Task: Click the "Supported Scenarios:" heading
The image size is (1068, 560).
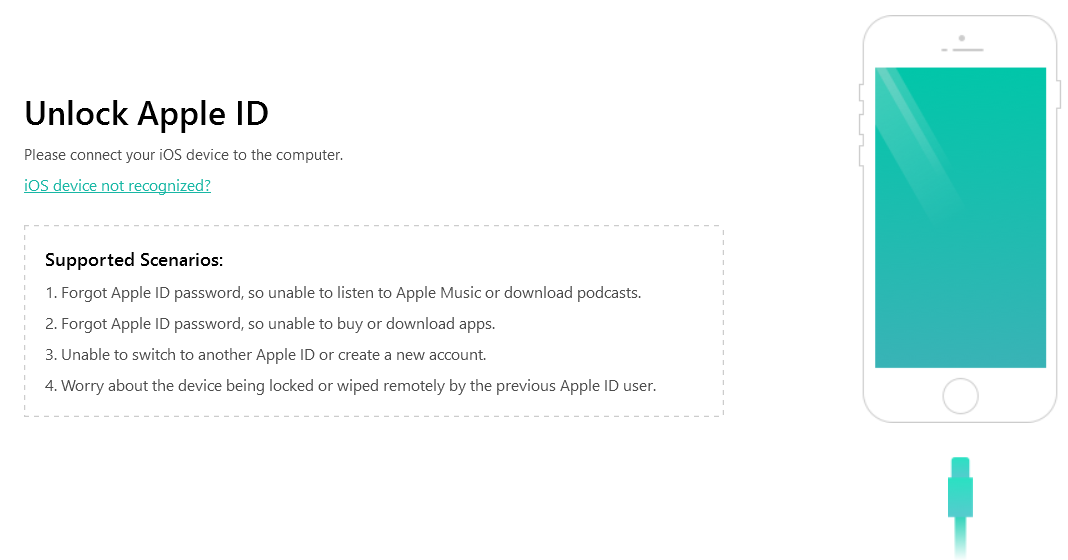Action: (x=134, y=260)
